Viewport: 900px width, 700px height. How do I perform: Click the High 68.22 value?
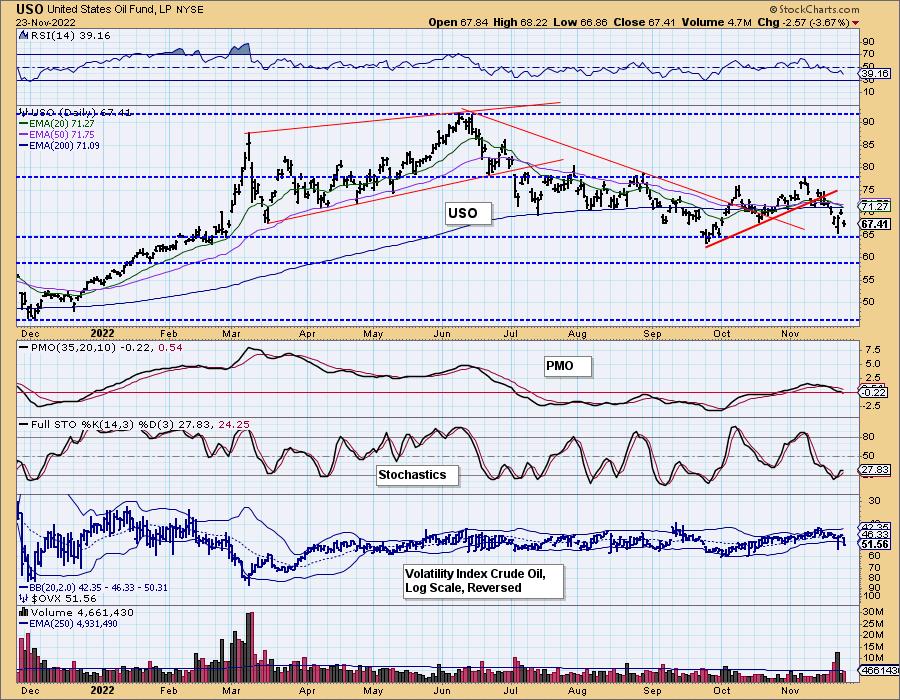point(520,22)
